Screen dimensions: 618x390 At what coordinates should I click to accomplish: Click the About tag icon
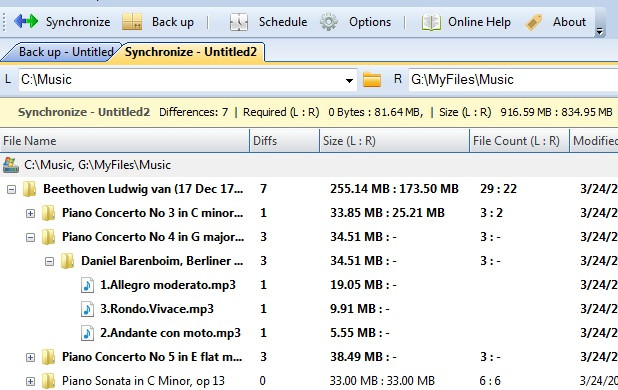[x=534, y=22]
